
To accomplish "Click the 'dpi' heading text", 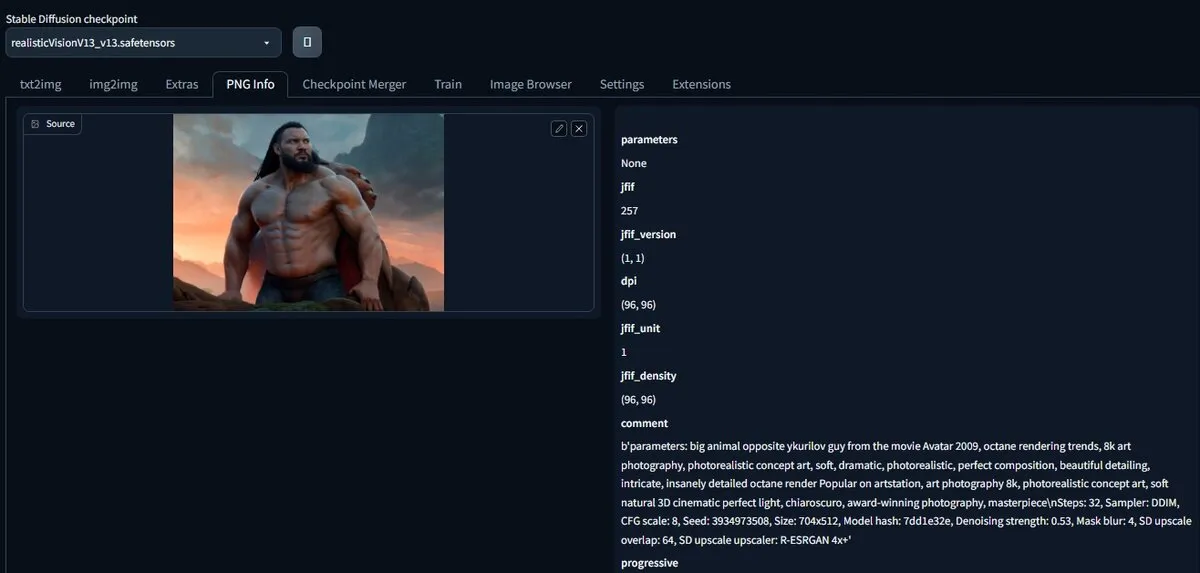I will coord(629,282).
